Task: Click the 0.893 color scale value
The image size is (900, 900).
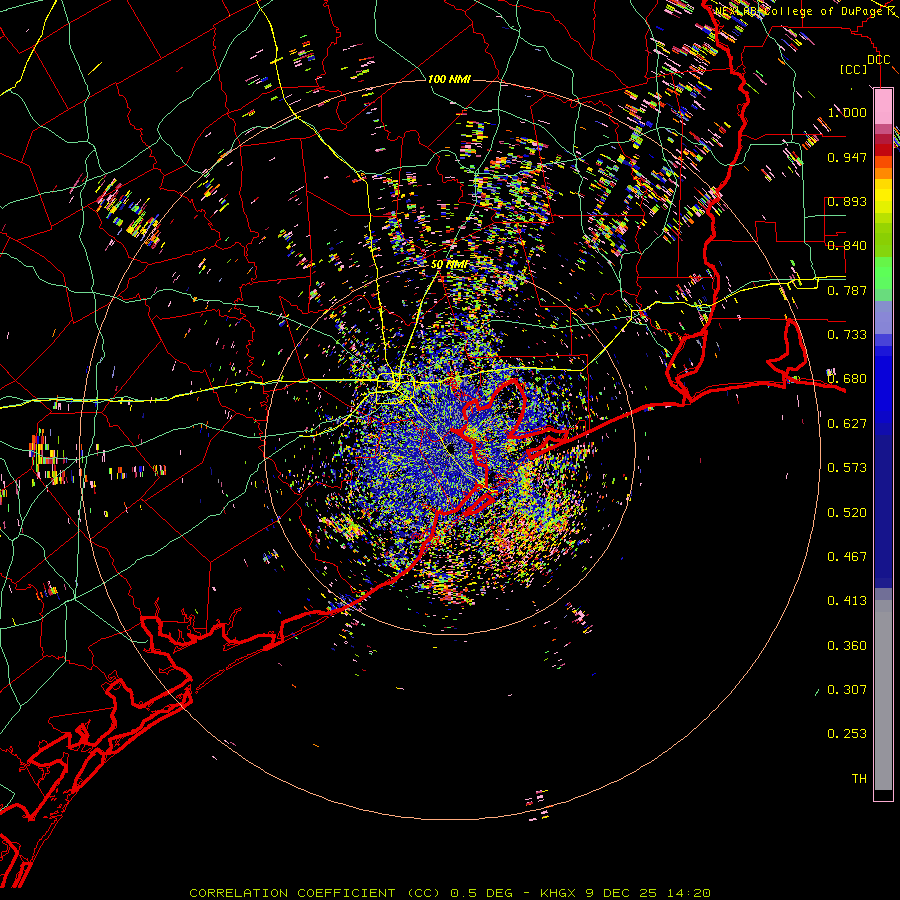Action: tap(847, 201)
